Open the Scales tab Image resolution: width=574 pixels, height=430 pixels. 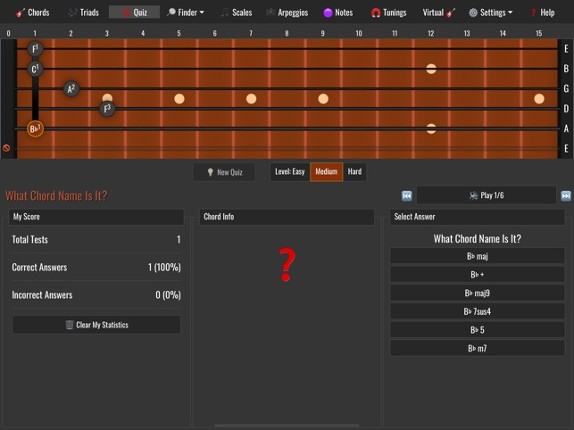(x=236, y=13)
